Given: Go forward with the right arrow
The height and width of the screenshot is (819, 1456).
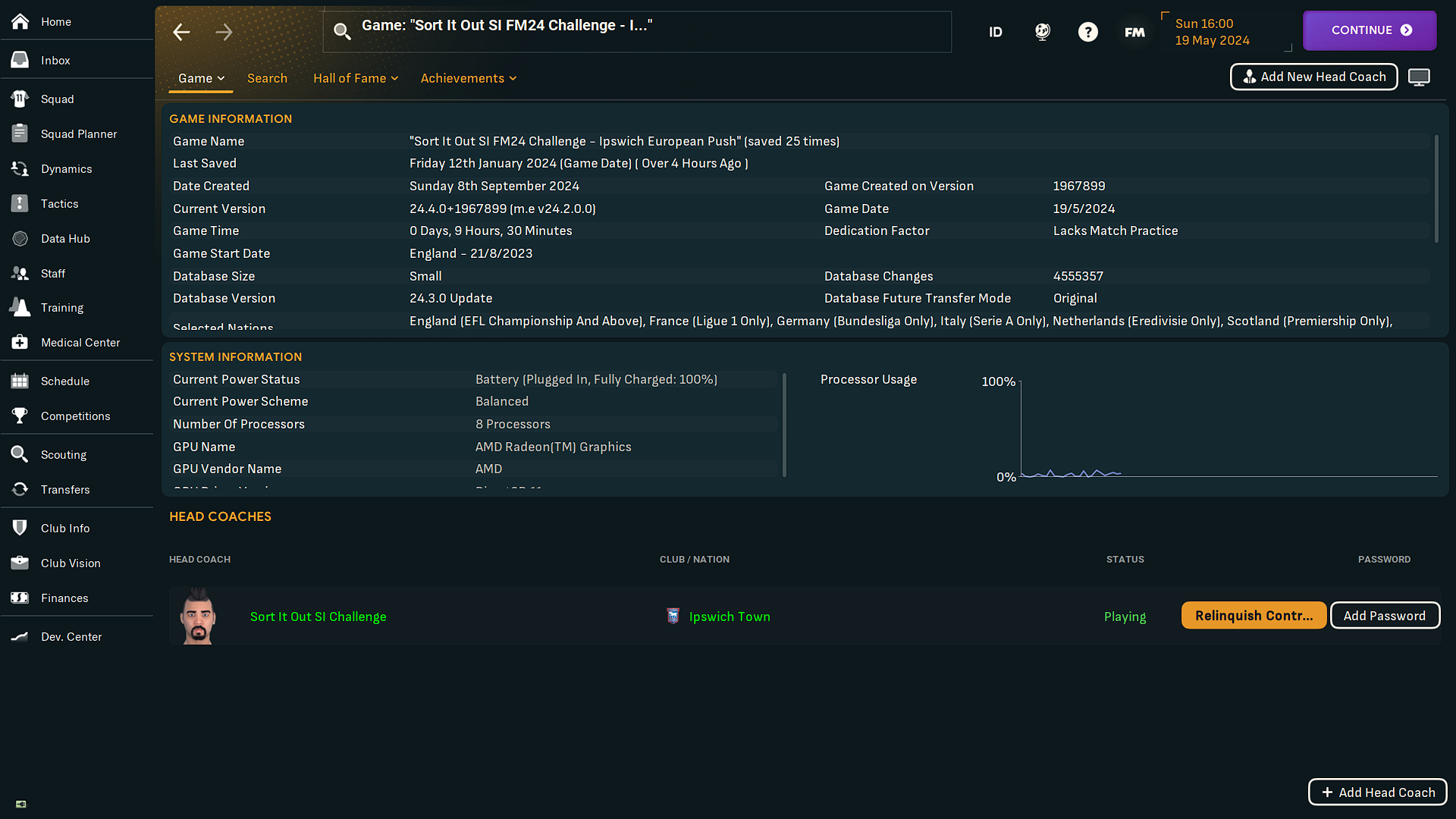Looking at the screenshot, I should tap(224, 32).
